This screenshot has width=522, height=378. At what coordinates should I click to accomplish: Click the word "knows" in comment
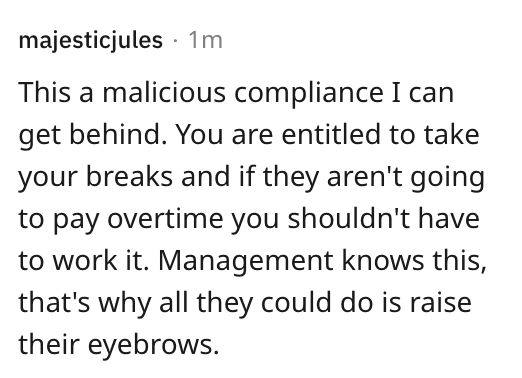pos(383,260)
